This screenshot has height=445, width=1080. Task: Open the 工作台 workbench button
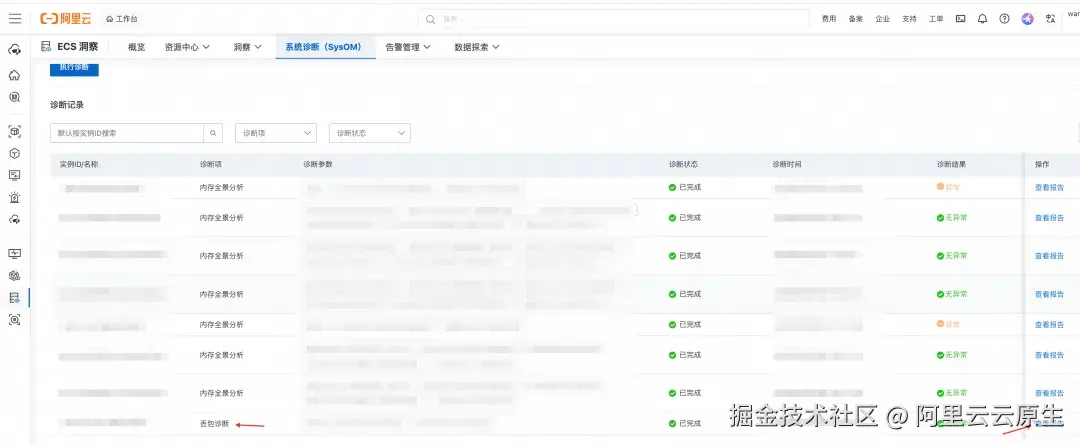coord(121,19)
